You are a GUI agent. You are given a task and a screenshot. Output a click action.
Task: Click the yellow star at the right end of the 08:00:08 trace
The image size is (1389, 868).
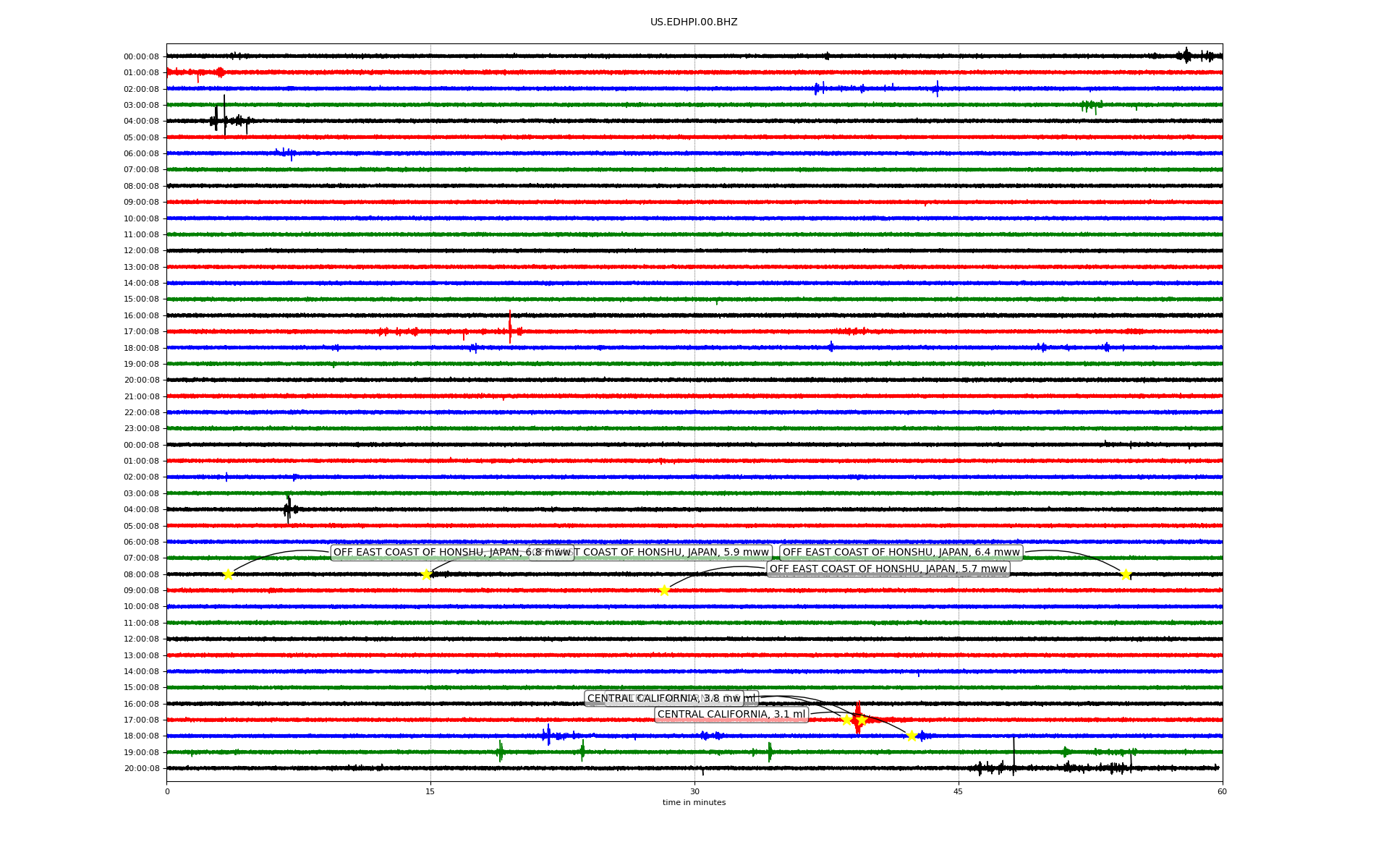(x=1126, y=574)
